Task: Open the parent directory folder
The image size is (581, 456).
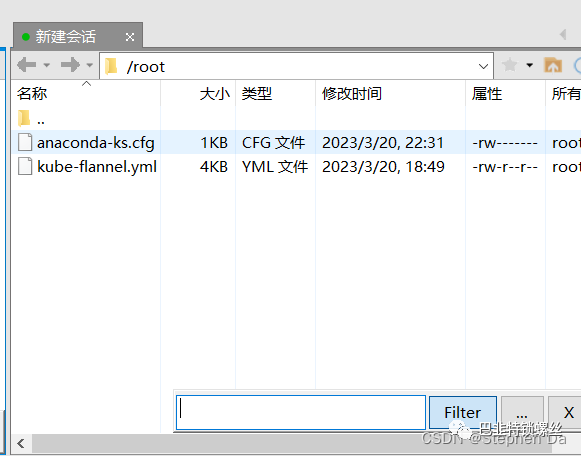Action: (31, 119)
